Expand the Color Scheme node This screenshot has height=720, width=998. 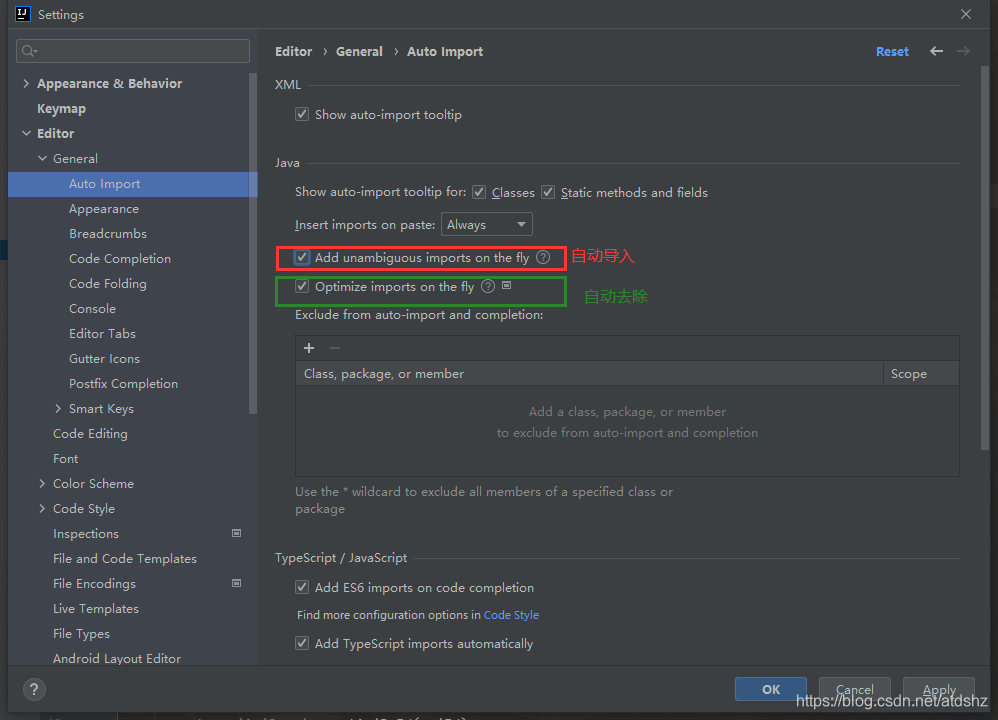[42, 483]
